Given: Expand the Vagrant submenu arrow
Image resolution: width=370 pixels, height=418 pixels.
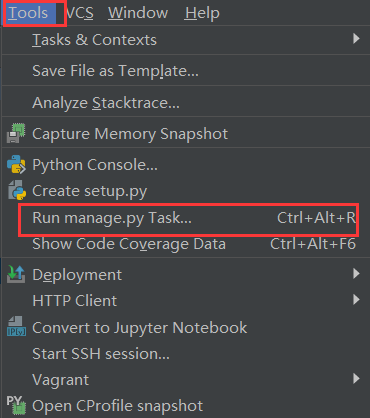Looking at the screenshot, I should 356,378.
